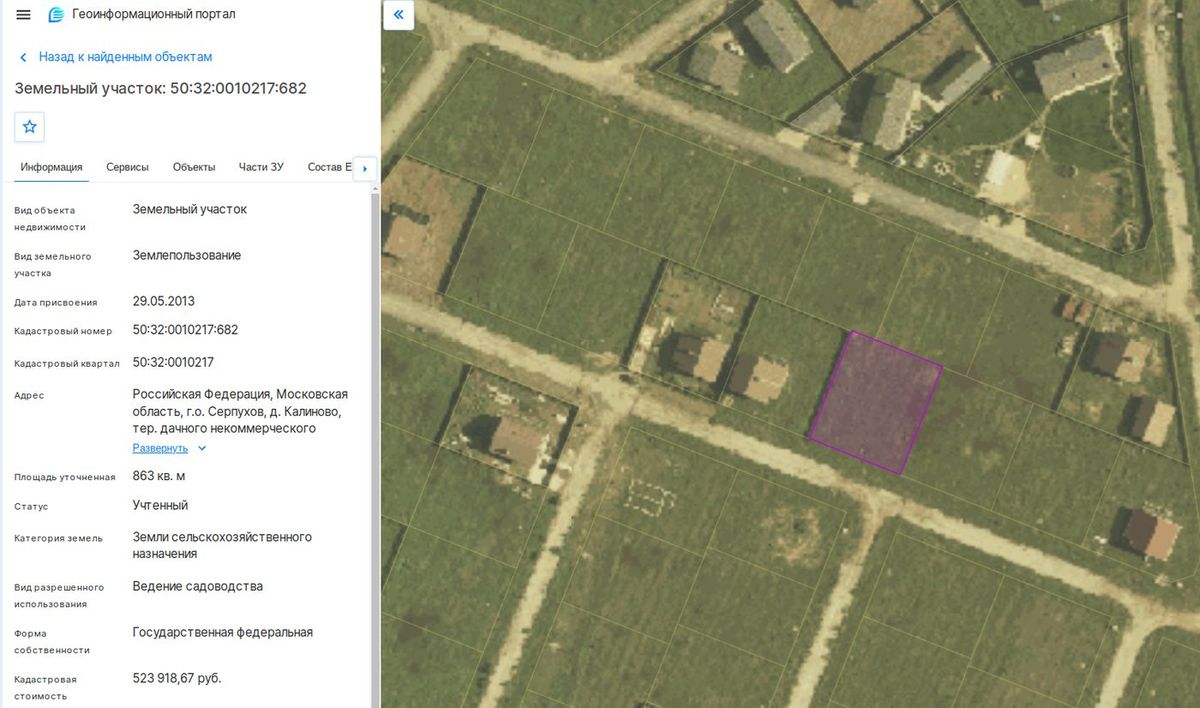Show more tabs with the right arrow
Image resolution: width=1200 pixels, height=708 pixels.
365,168
